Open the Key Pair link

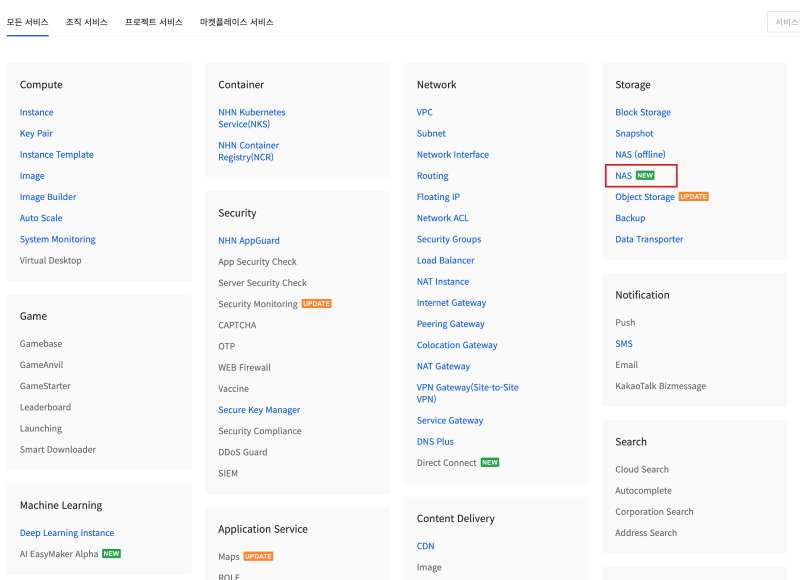click(36, 134)
